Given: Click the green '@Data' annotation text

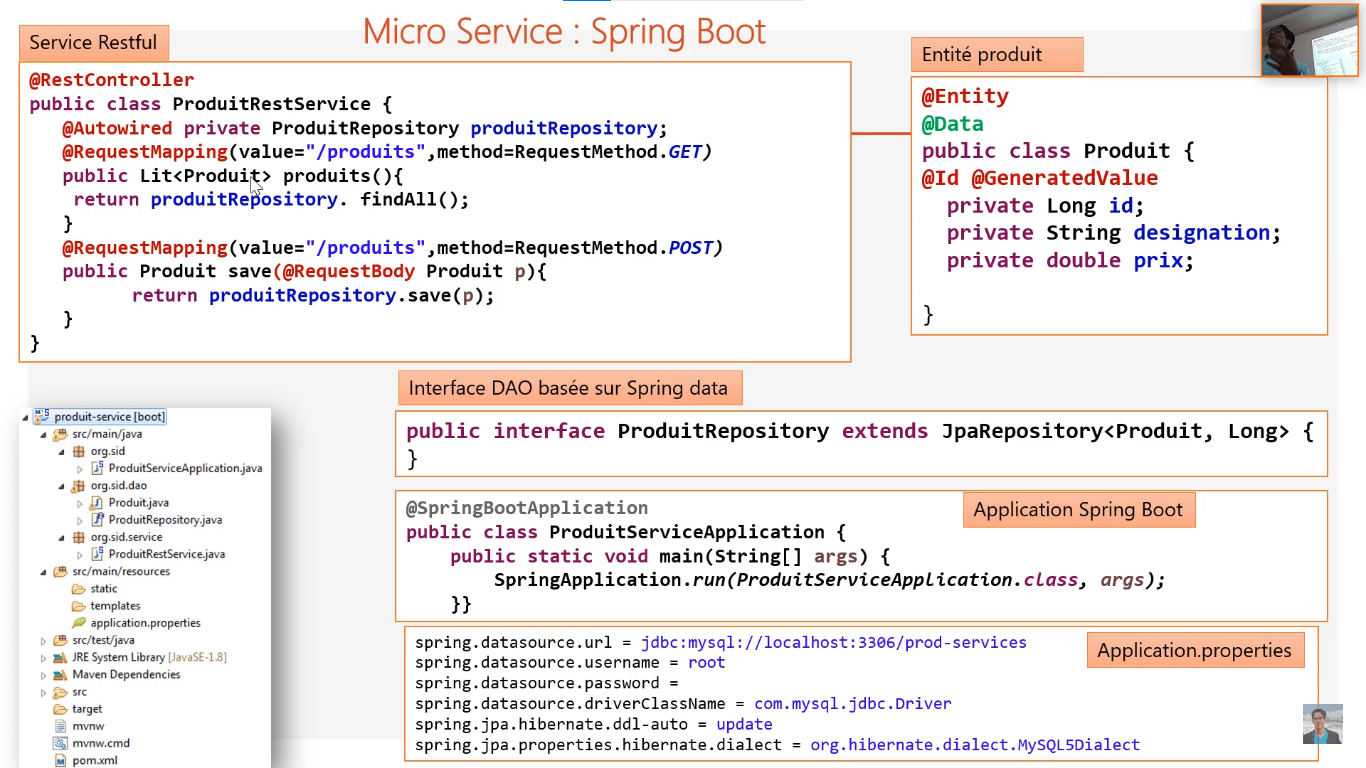Looking at the screenshot, I should 953,124.
